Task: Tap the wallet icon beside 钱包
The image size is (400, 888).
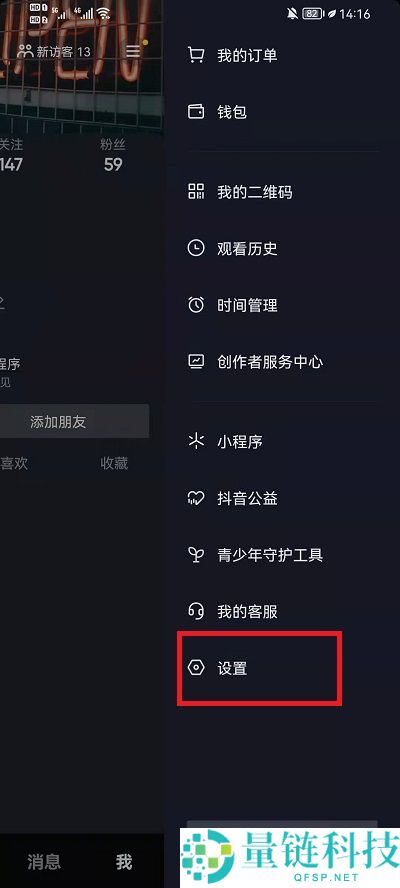Action: click(196, 112)
